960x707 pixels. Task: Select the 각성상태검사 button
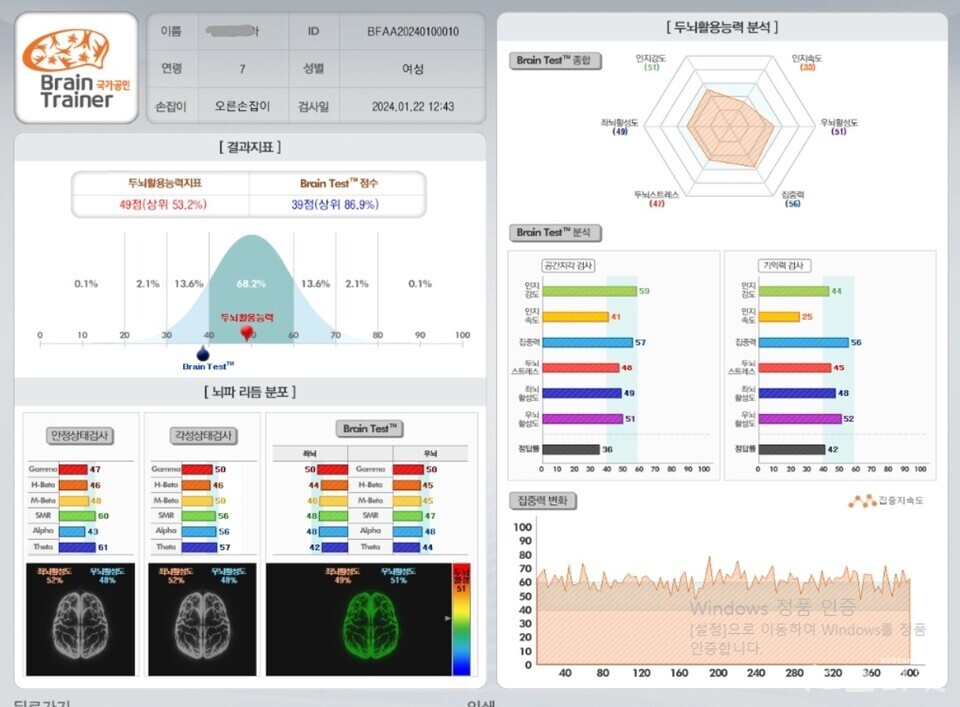204,436
